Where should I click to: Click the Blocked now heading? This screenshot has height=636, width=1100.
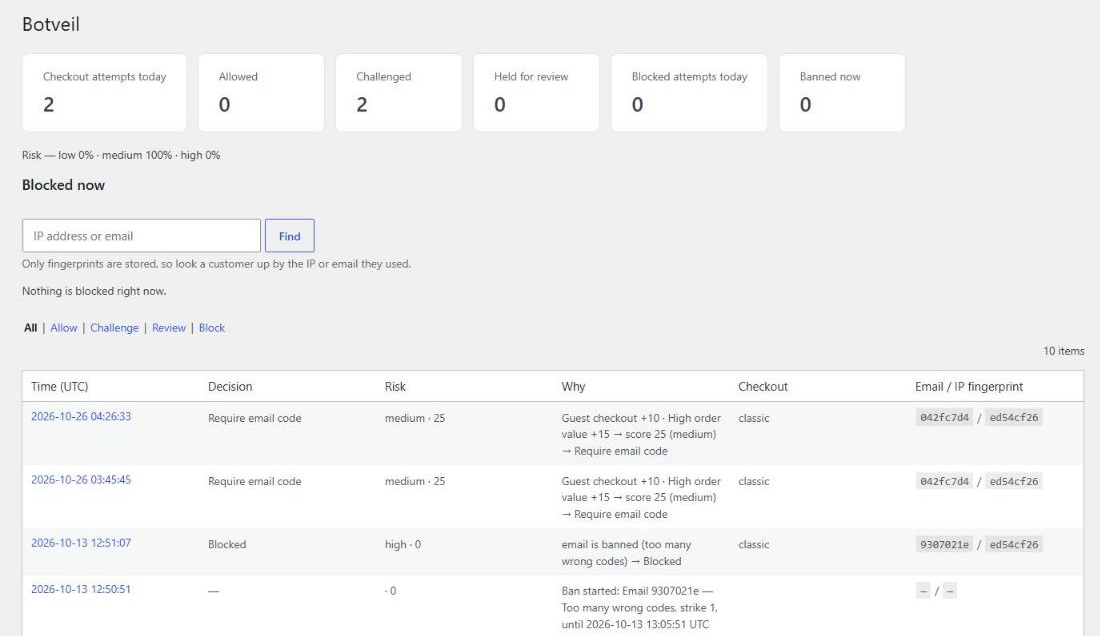(63, 185)
